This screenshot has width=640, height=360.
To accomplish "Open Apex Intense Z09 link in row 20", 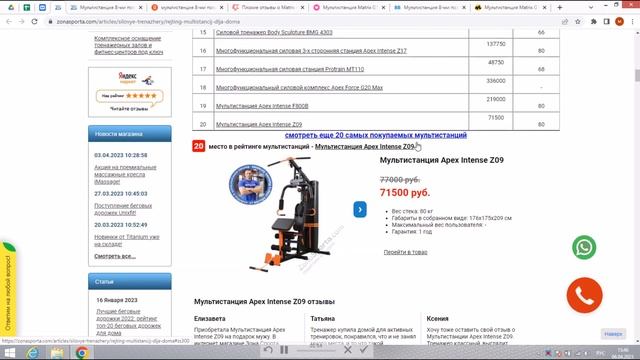I will coord(259,124).
